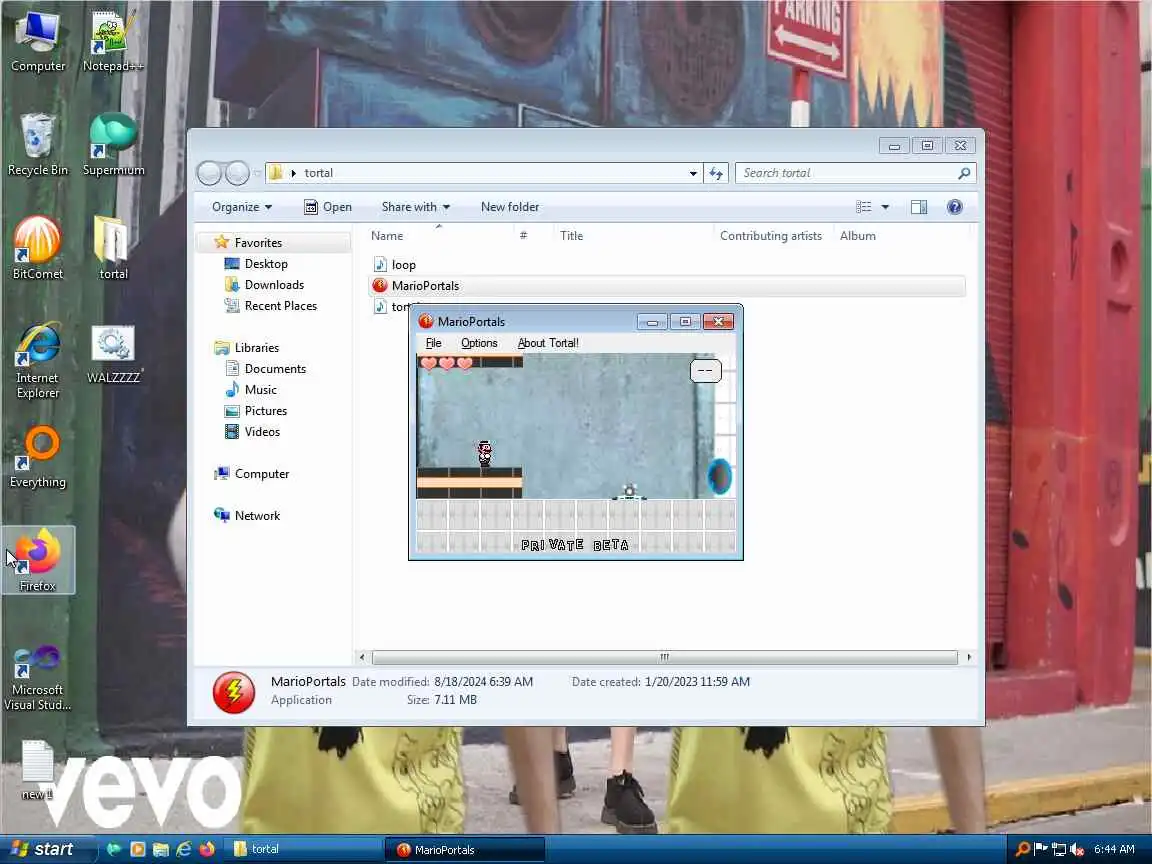Click the horizontal scrollbar thumb in file list
Image resolution: width=1152 pixels, height=864 pixels.
[x=664, y=658]
